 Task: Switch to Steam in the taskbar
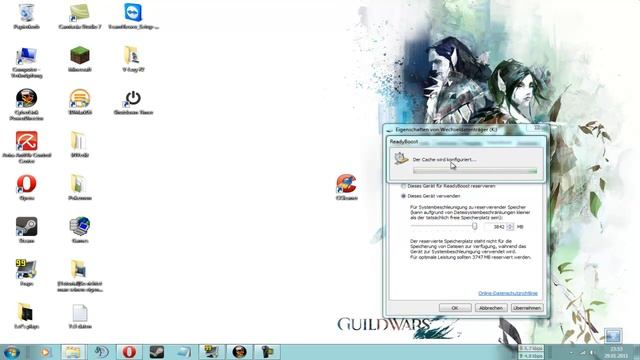[157, 352]
